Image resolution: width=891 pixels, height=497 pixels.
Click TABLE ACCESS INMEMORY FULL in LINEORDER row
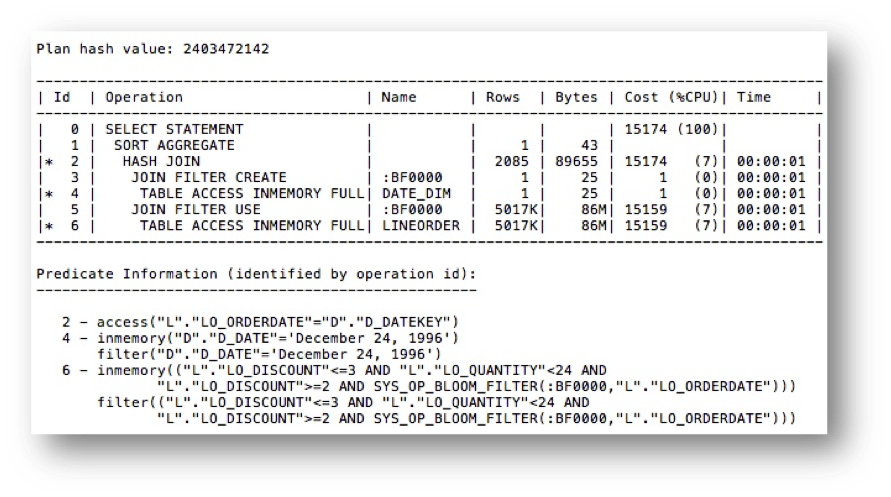252,225
